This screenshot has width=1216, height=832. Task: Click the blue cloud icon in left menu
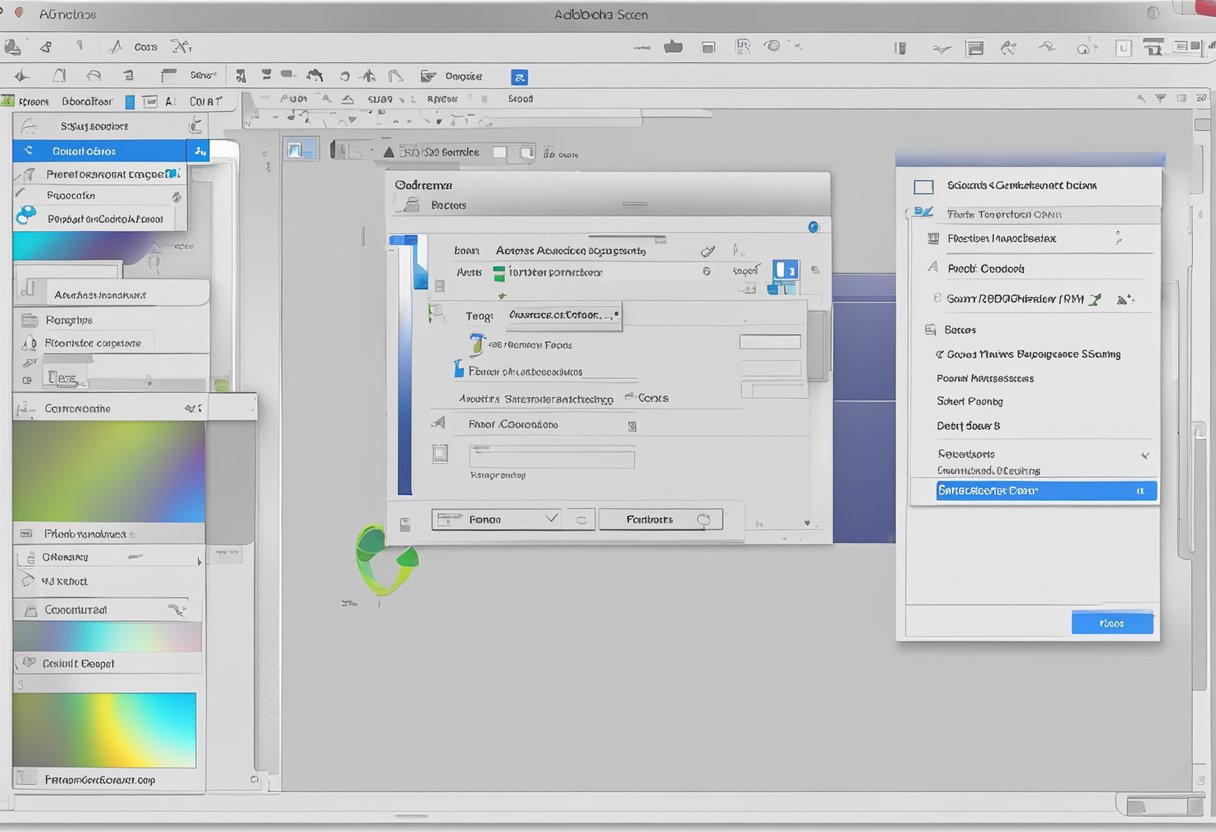click(27, 214)
